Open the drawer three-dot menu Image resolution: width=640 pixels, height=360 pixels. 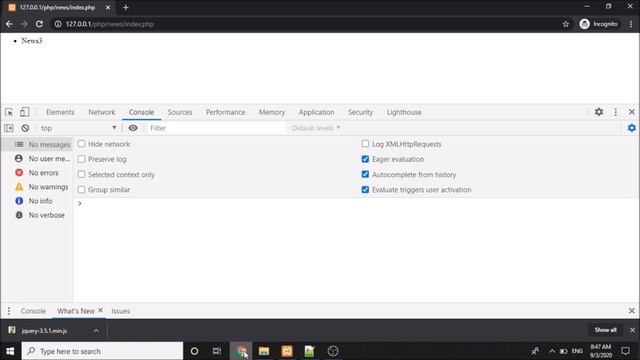(9, 311)
